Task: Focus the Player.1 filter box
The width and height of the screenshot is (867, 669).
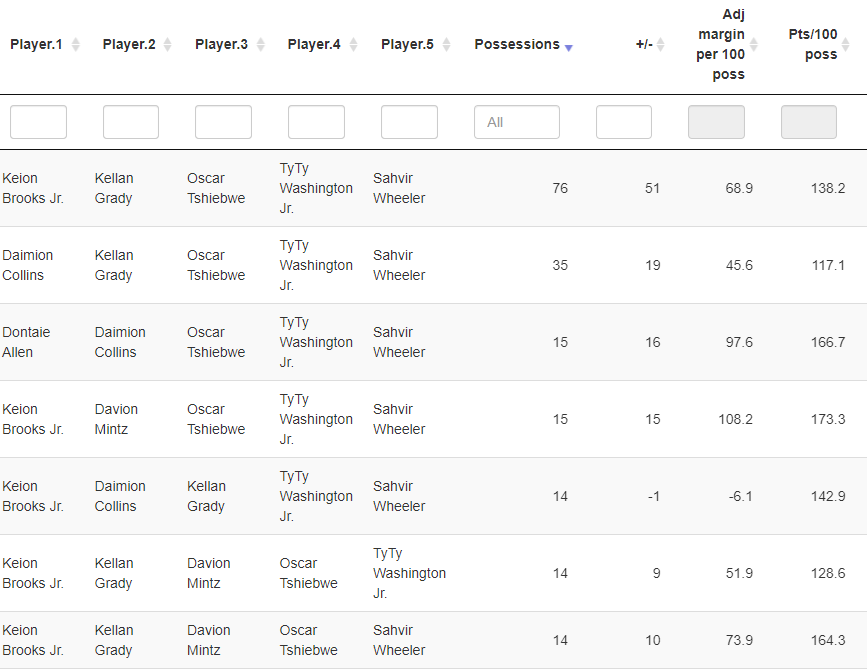Action: (x=38, y=122)
